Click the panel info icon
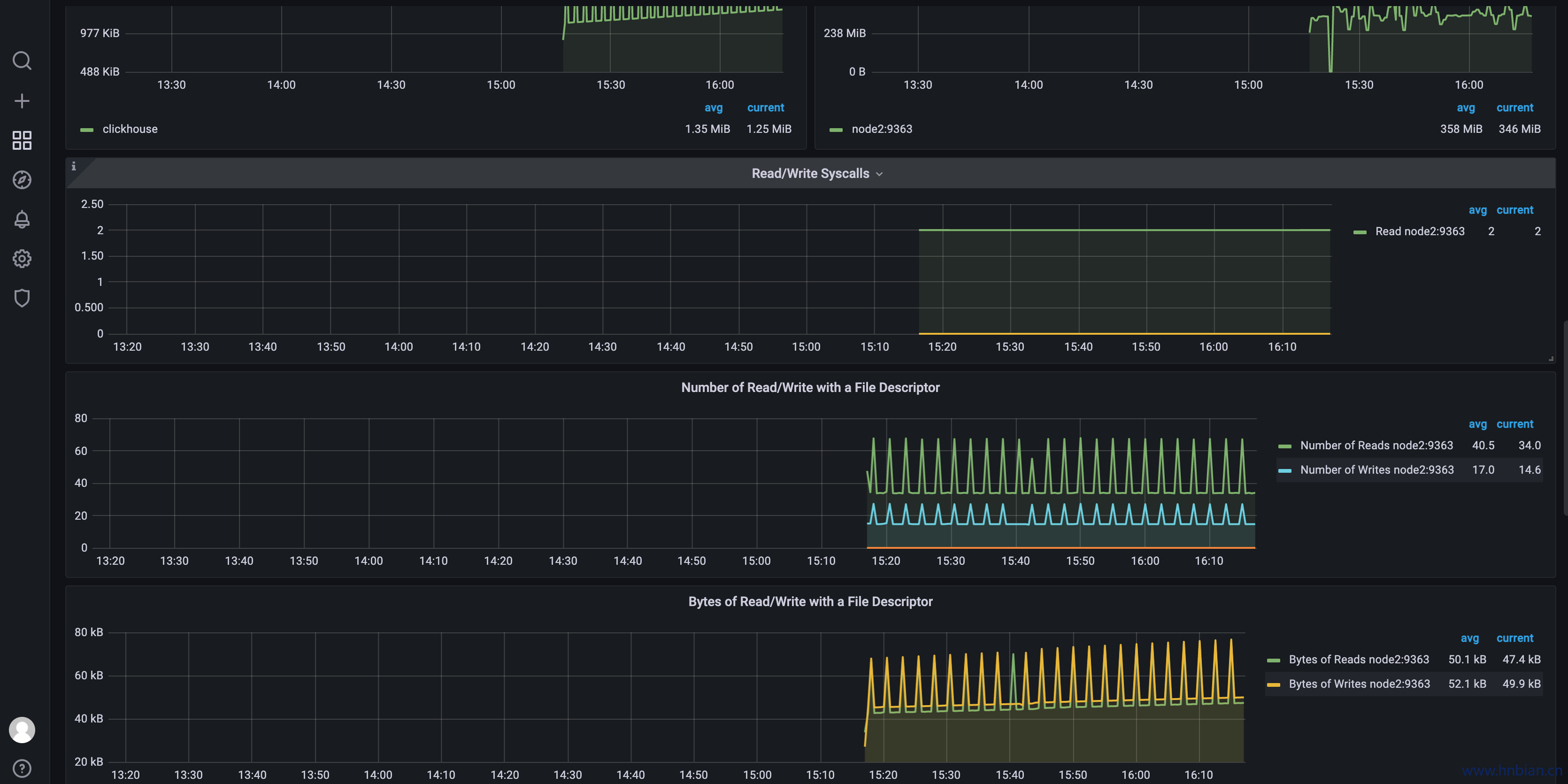The image size is (1568, 784). (74, 166)
